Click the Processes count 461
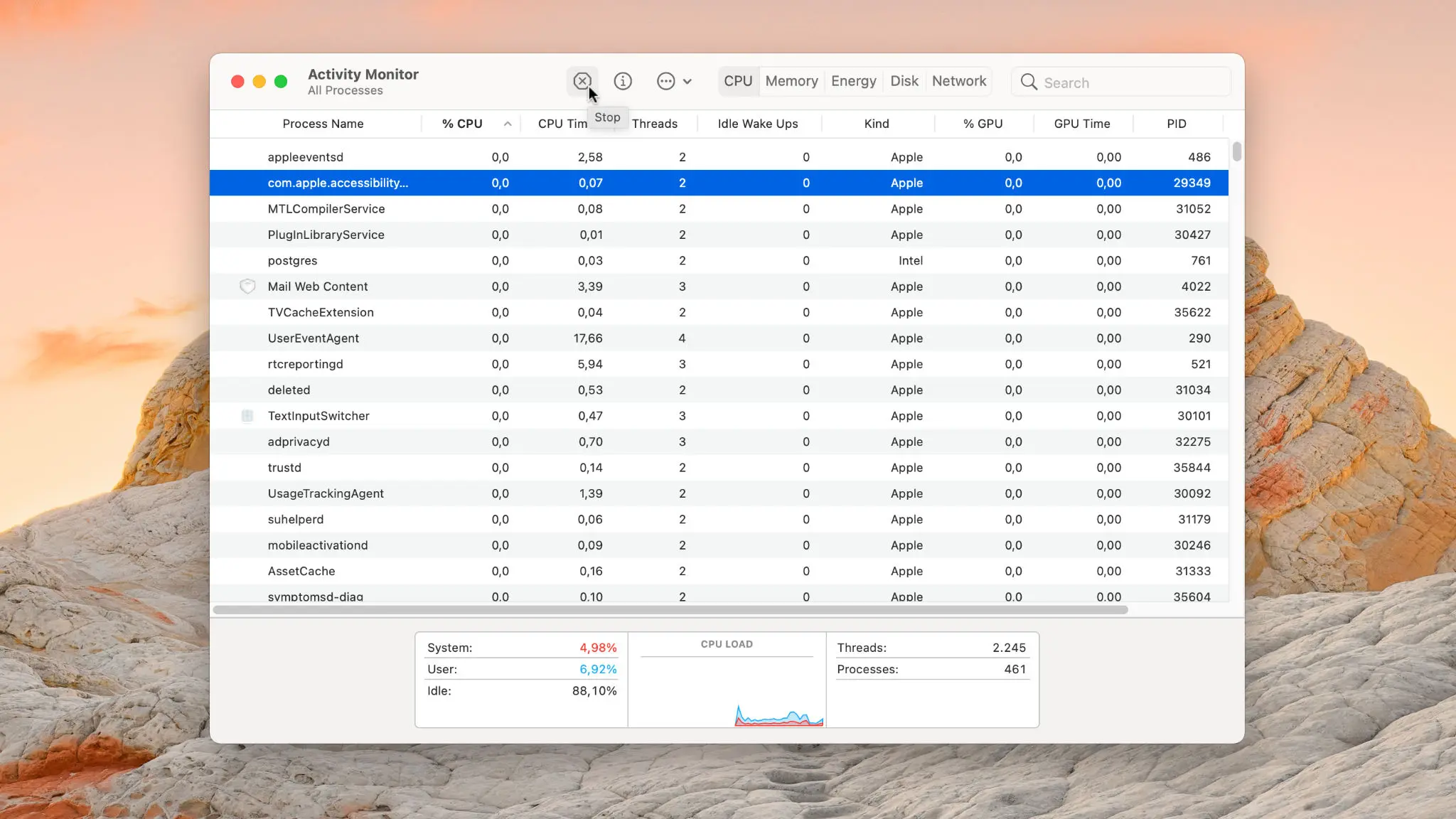Viewport: 1456px width, 819px height. (1015, 669)
